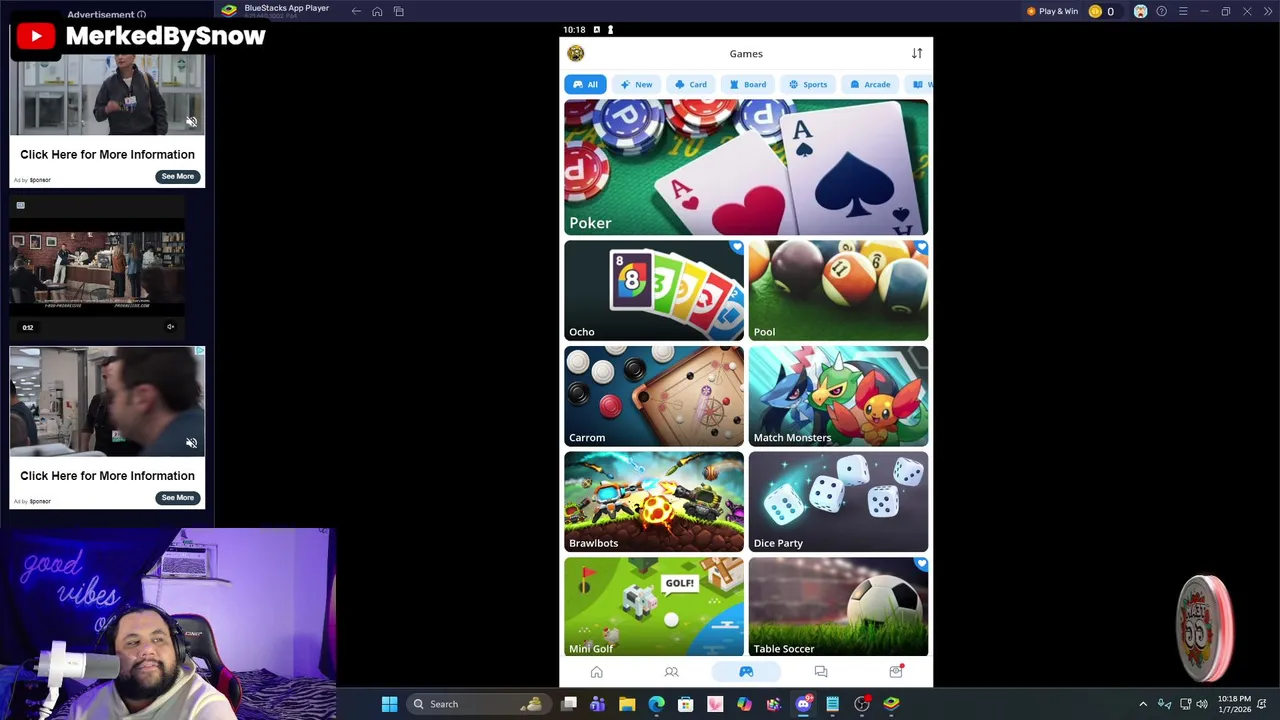The height and width of the screenshot is (720, 1280).
Task: Open the bottom ad's info icon
Action: [x=200, y=351]
